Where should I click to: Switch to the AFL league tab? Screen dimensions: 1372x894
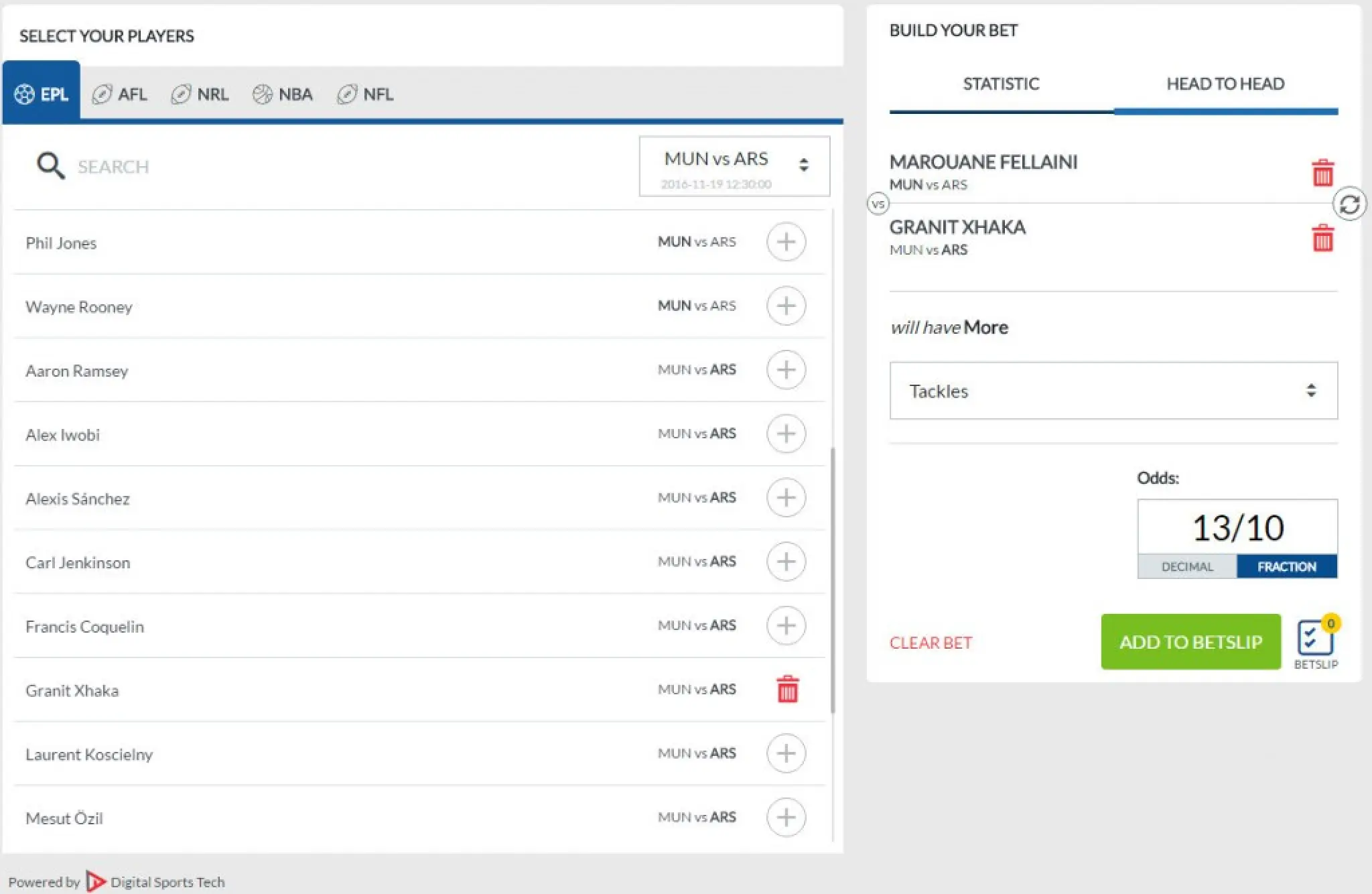119,94
